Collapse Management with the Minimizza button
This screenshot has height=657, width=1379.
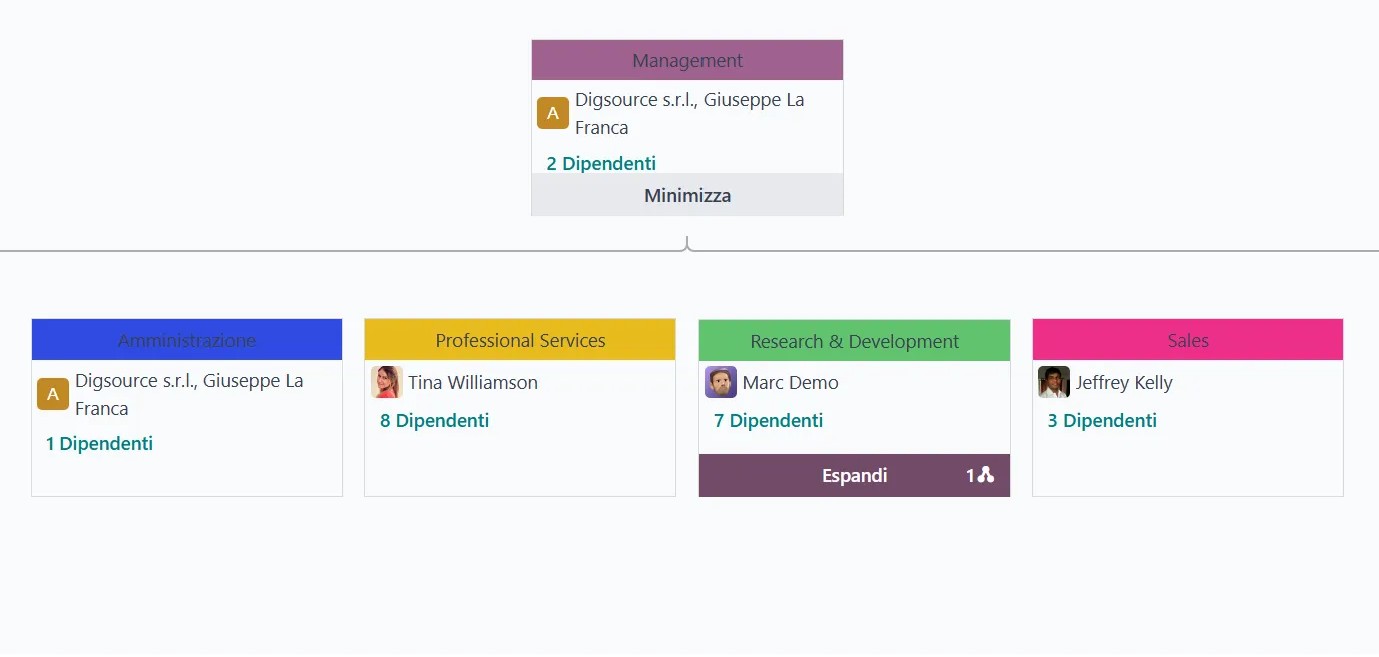pos(687,195)
